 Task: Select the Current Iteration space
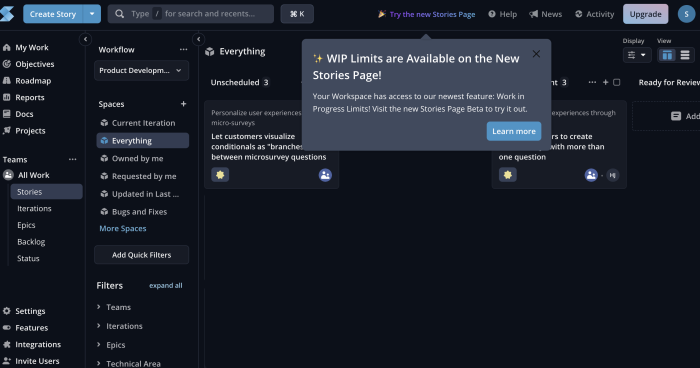tap(142, 123)
